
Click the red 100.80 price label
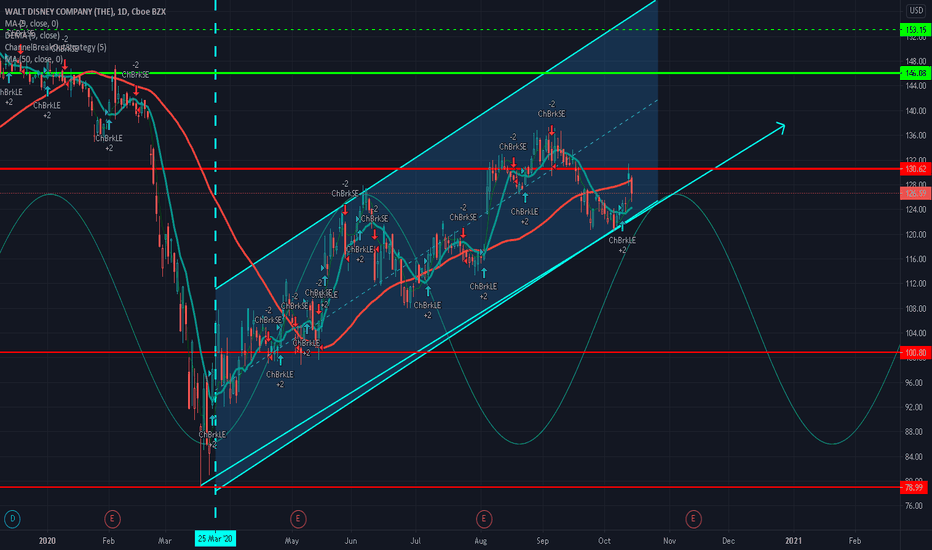pyautogui.click(x=915, y=353)
